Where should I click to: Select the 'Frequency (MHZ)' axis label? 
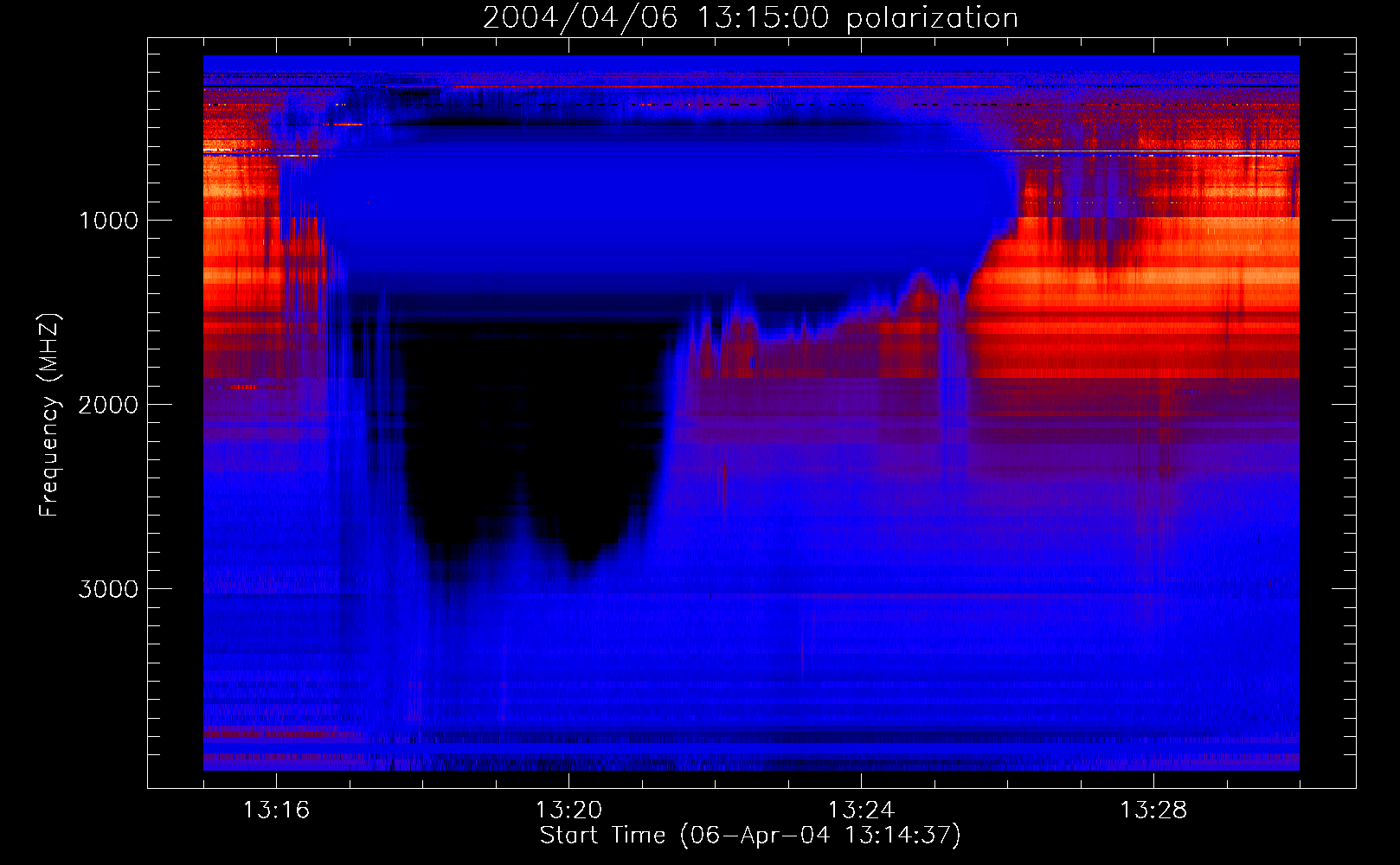point(48,415)
